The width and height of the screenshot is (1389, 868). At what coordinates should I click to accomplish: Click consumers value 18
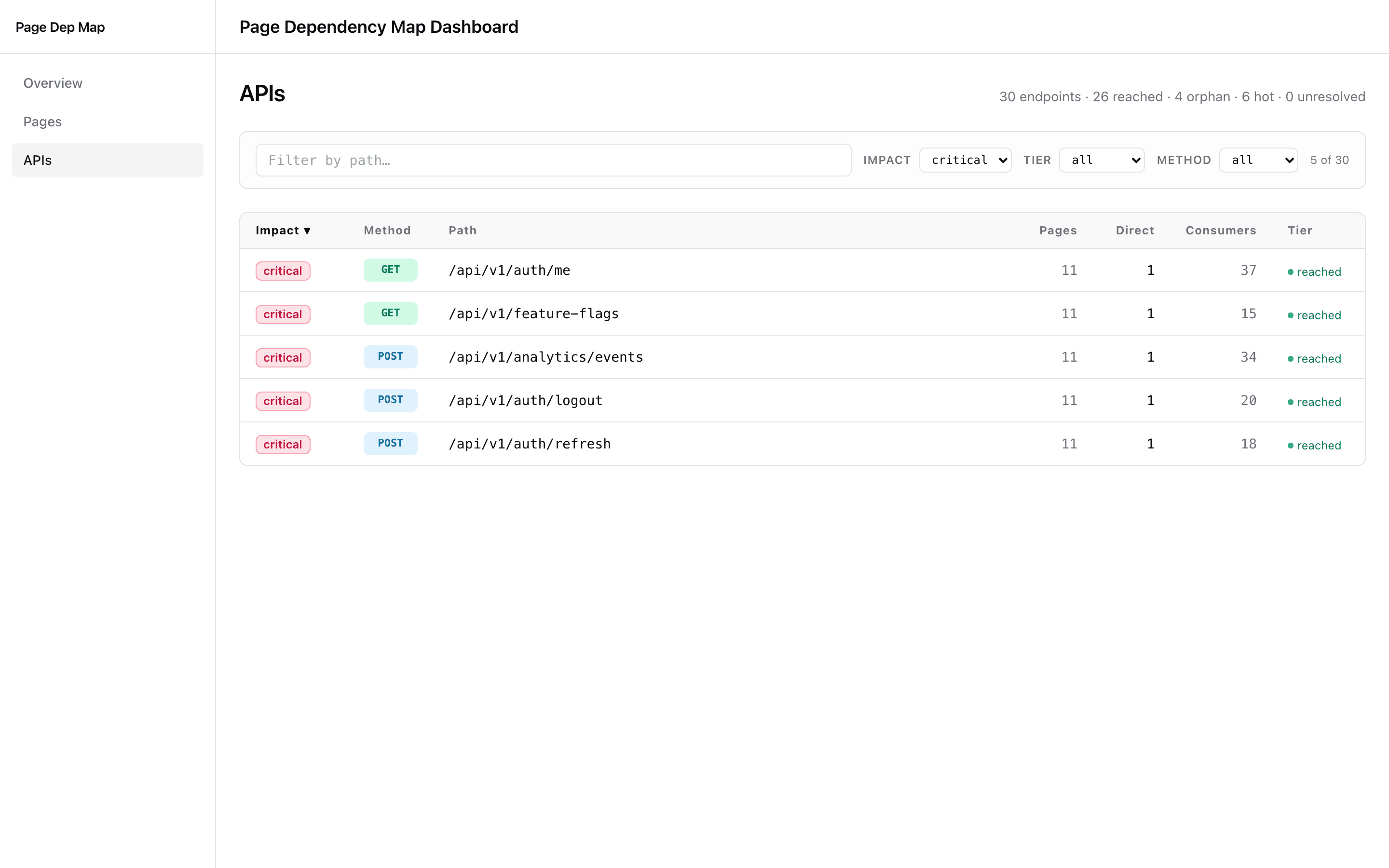point(1248,444)
